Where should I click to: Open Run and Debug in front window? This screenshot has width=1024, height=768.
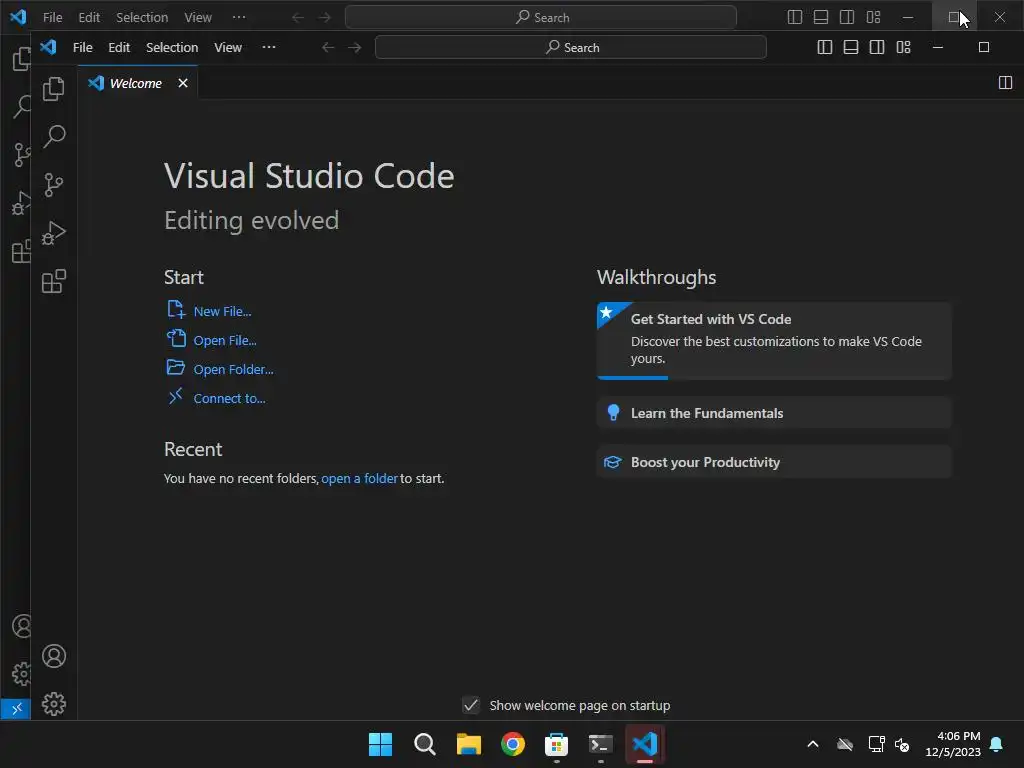(54, 233)
